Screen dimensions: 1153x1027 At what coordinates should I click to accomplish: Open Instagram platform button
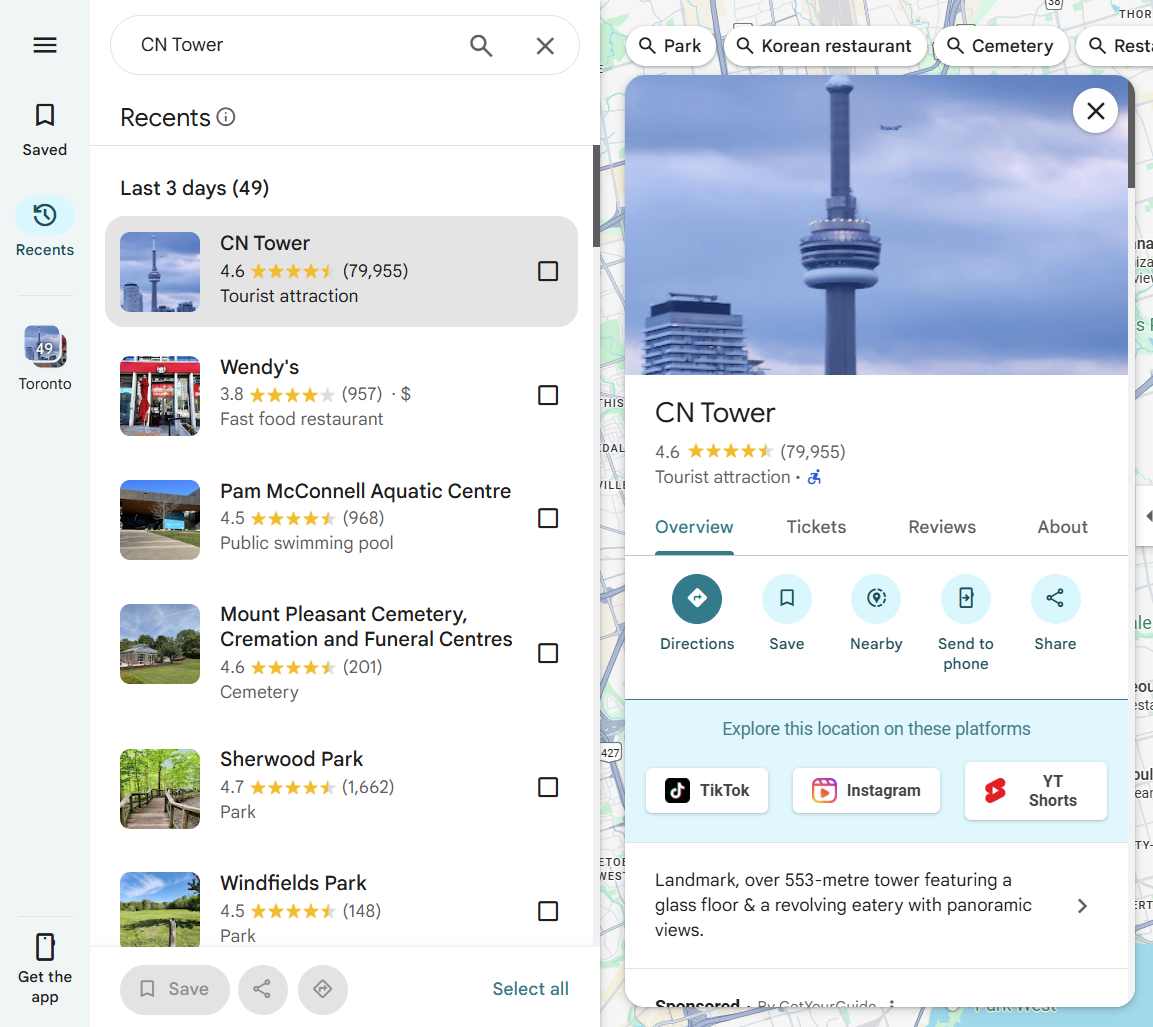866,790
